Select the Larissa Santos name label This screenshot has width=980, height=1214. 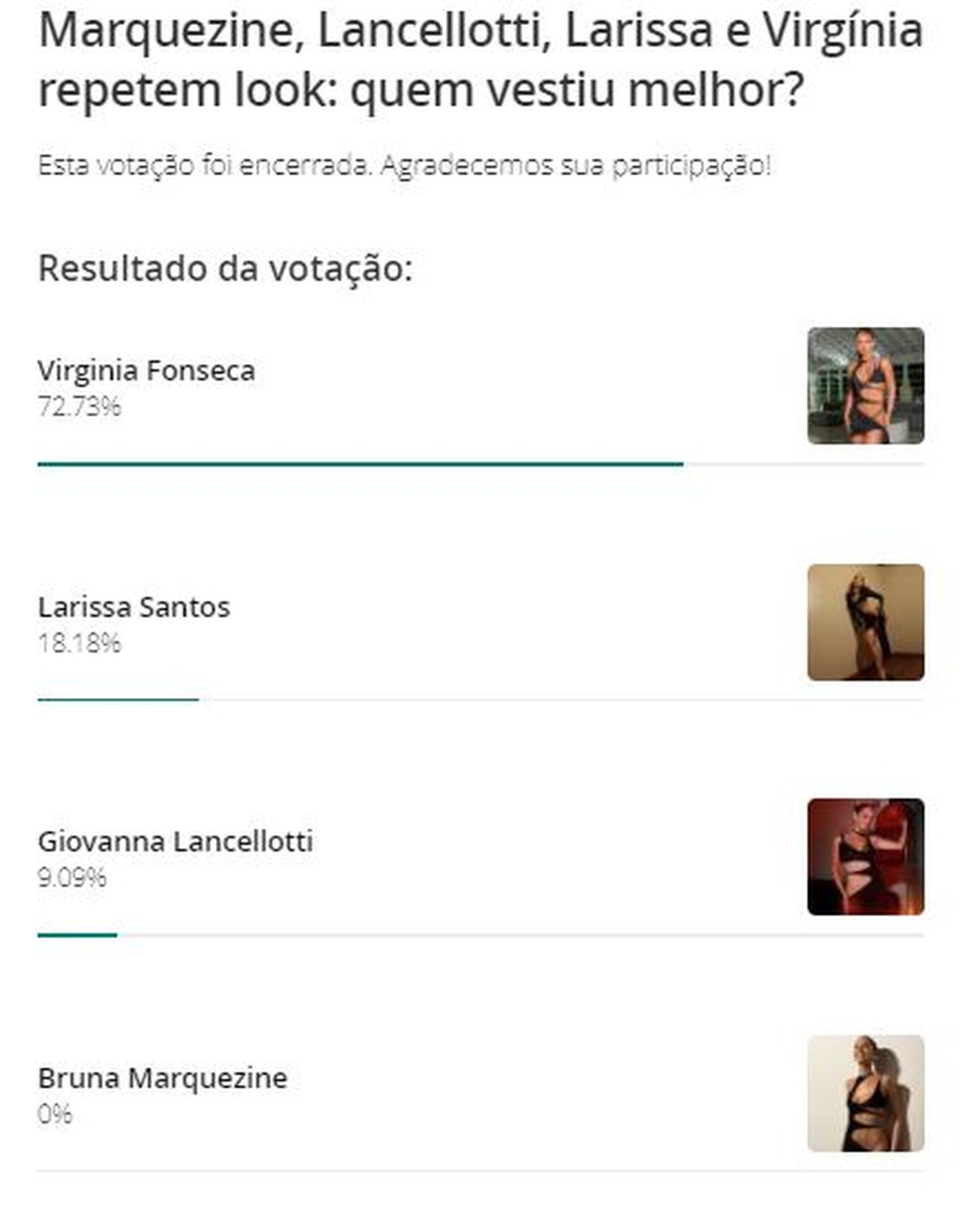coord(133,607)
